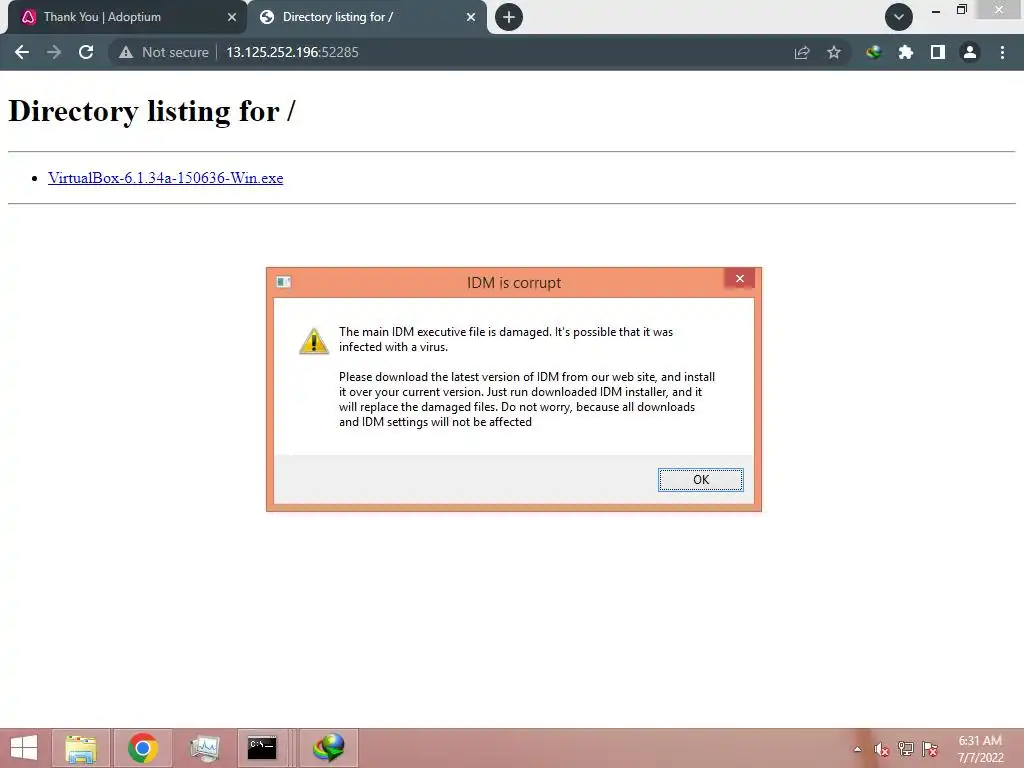Open a new browser tab

coord(509,17)
